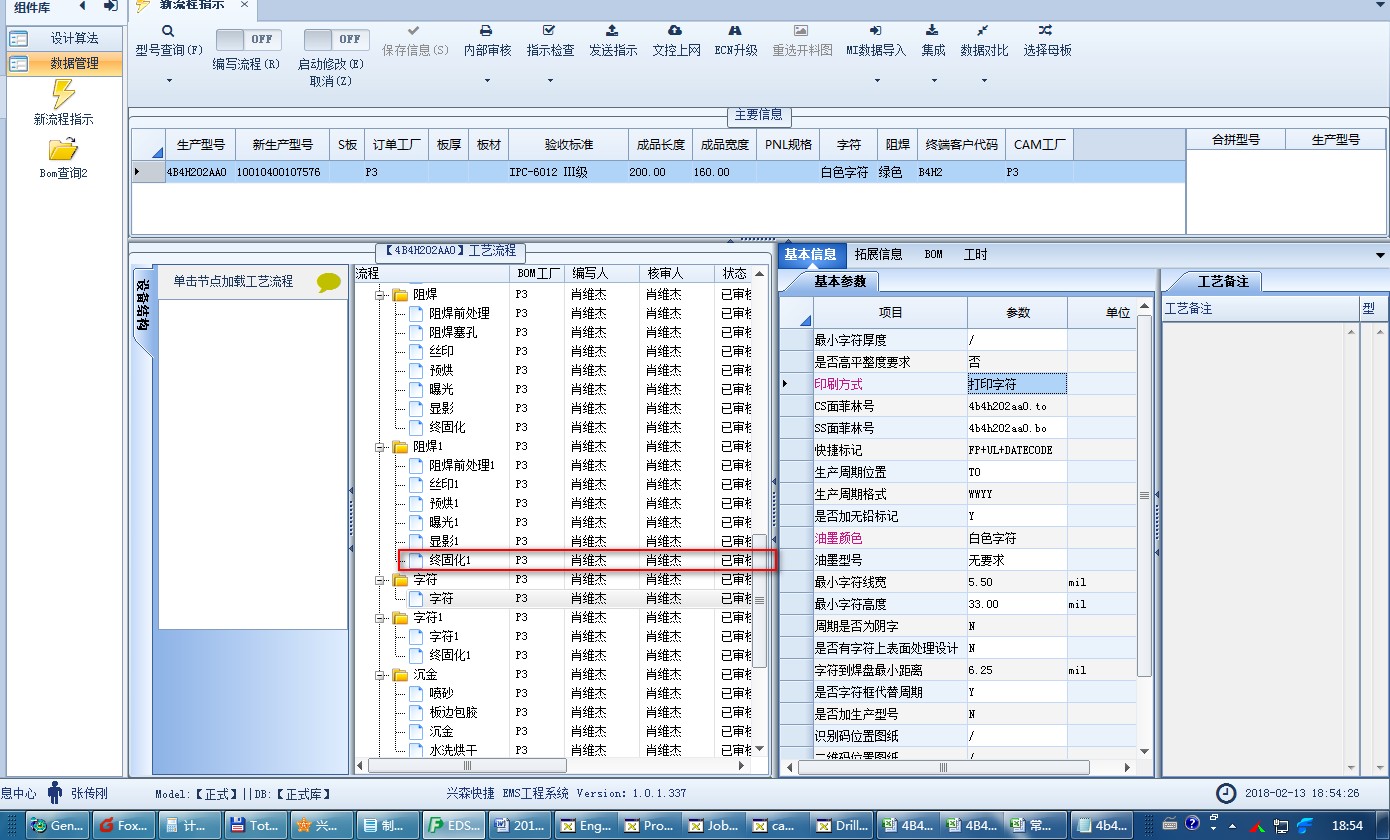The width and height of the screenshot is (1390, 840).
Task: Click the process tree vertical scrollbar
Action: (x=759, y=600)
